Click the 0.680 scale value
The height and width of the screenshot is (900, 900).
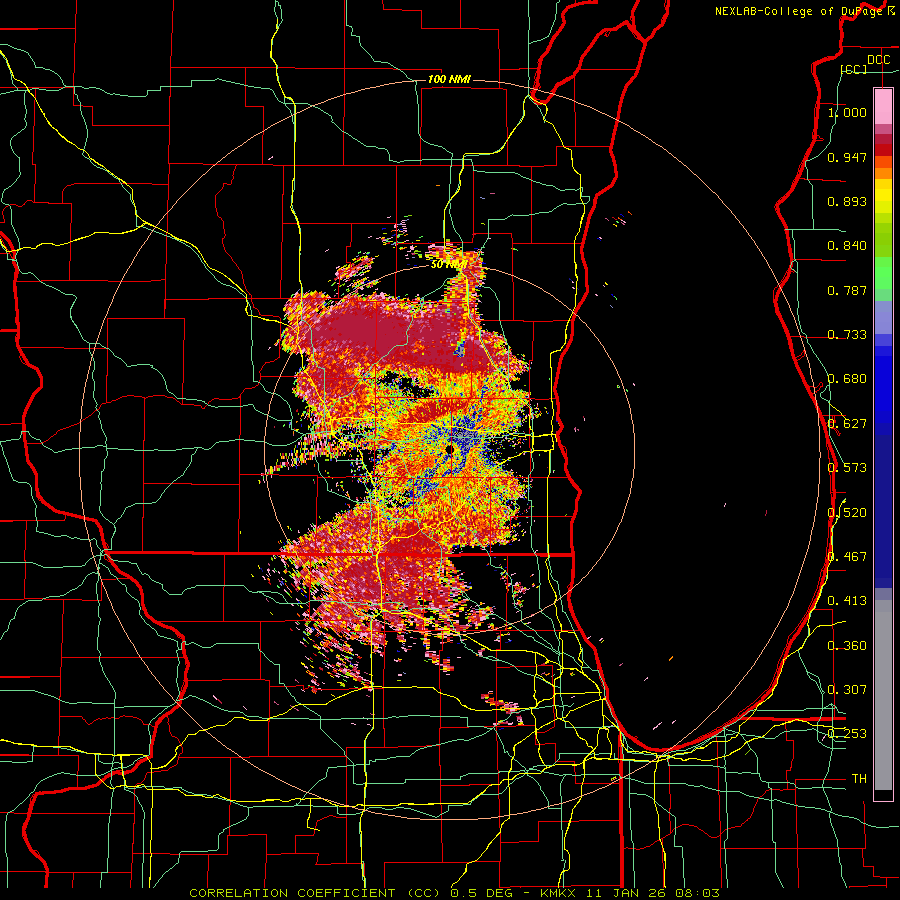pos(847,379)
